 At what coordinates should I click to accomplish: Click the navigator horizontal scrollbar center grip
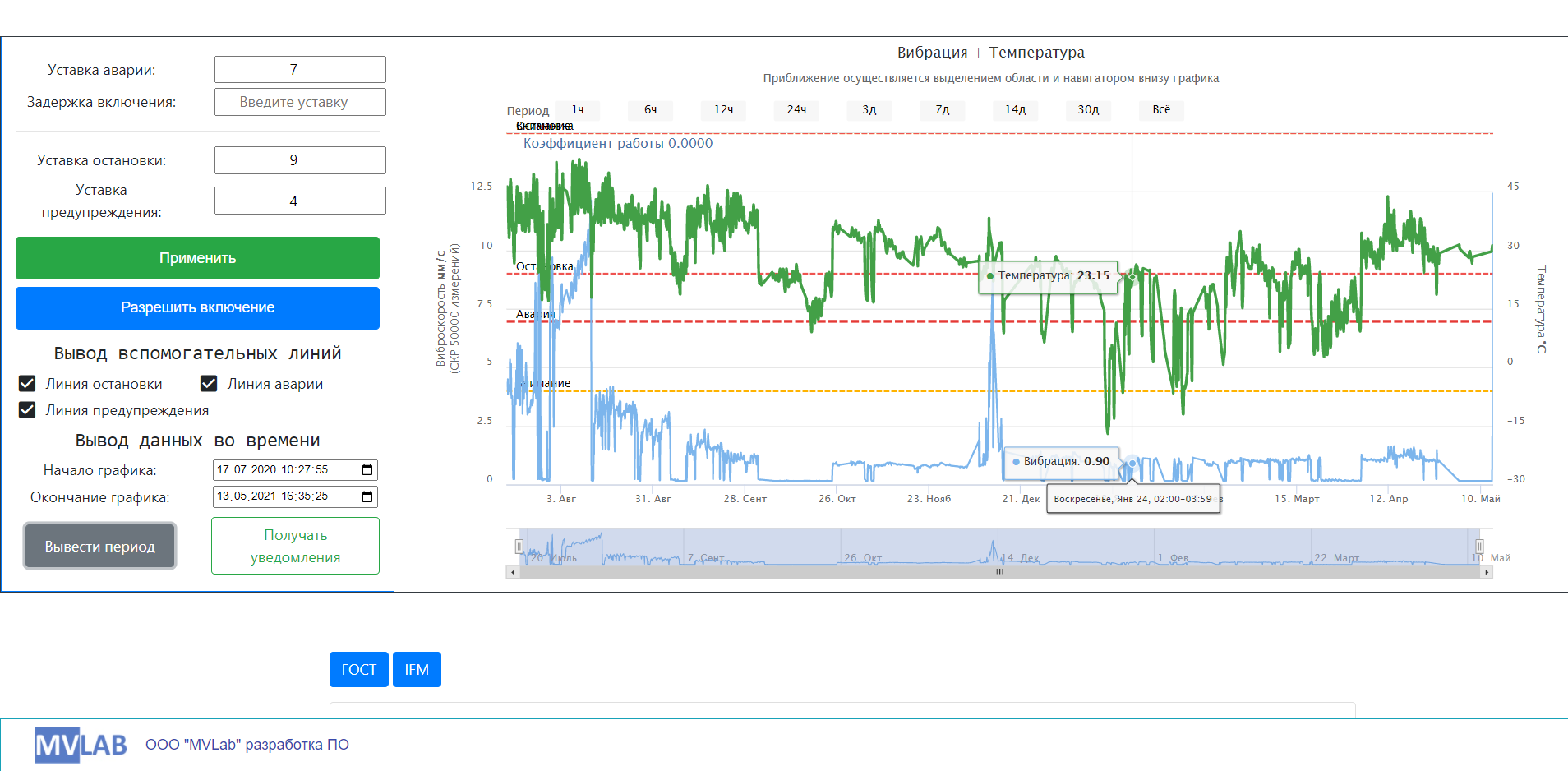pos(999,572)
